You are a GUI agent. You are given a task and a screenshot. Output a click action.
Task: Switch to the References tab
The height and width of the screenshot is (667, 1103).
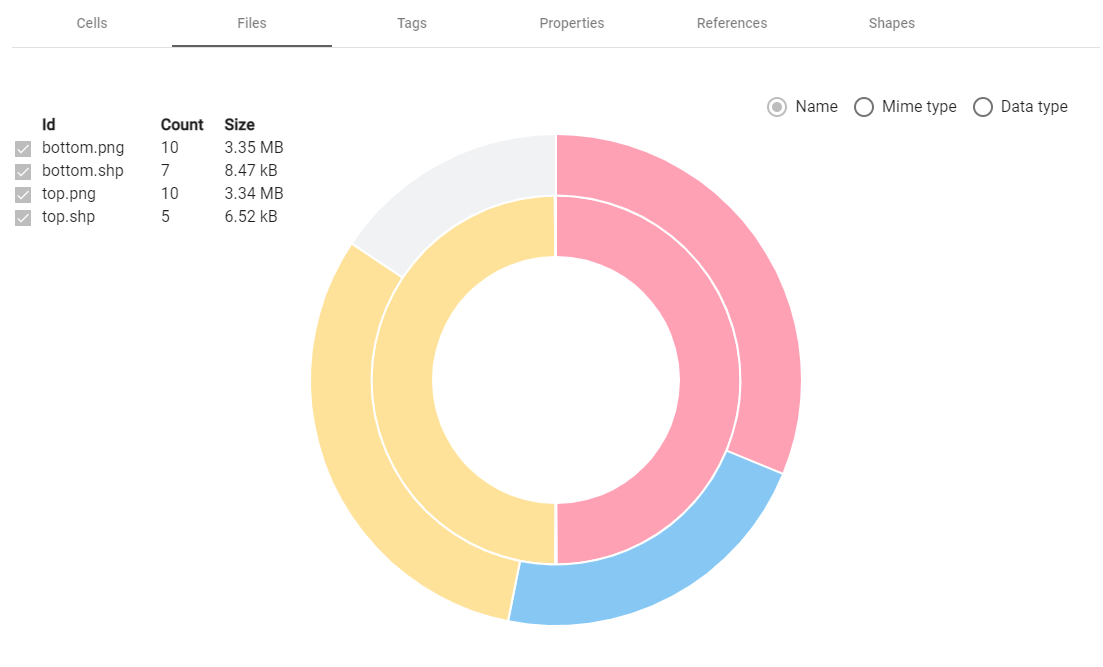(x=731, y=23)
